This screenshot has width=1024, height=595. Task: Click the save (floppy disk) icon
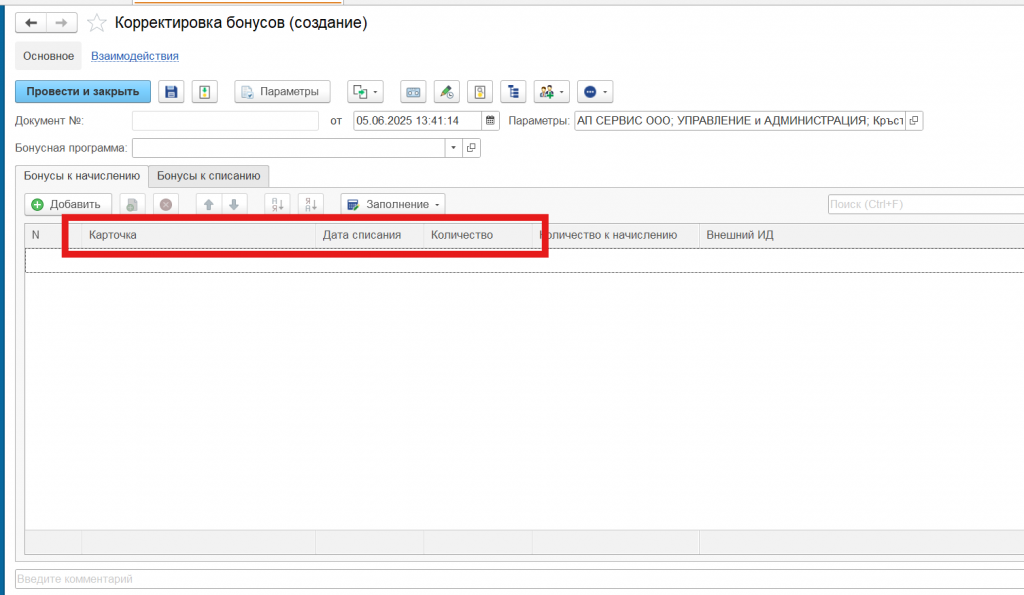(x=171, y=92)
